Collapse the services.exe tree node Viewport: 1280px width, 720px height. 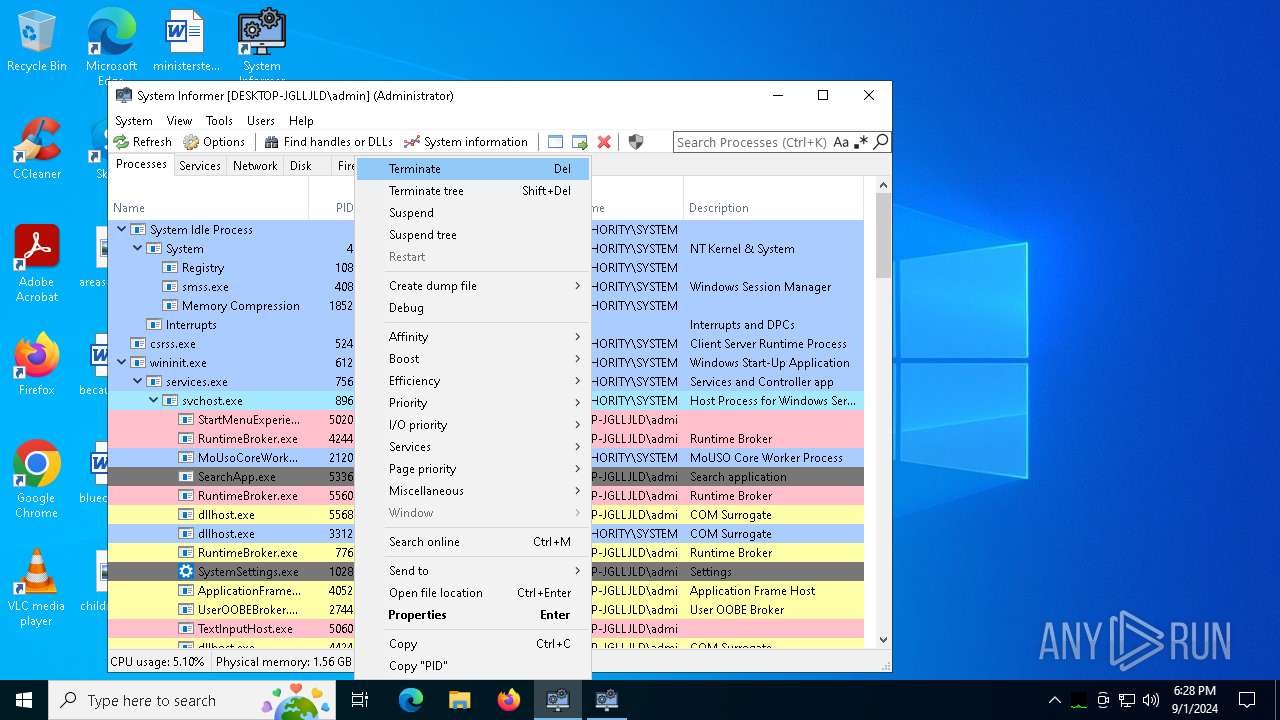(x=138, y=382)
